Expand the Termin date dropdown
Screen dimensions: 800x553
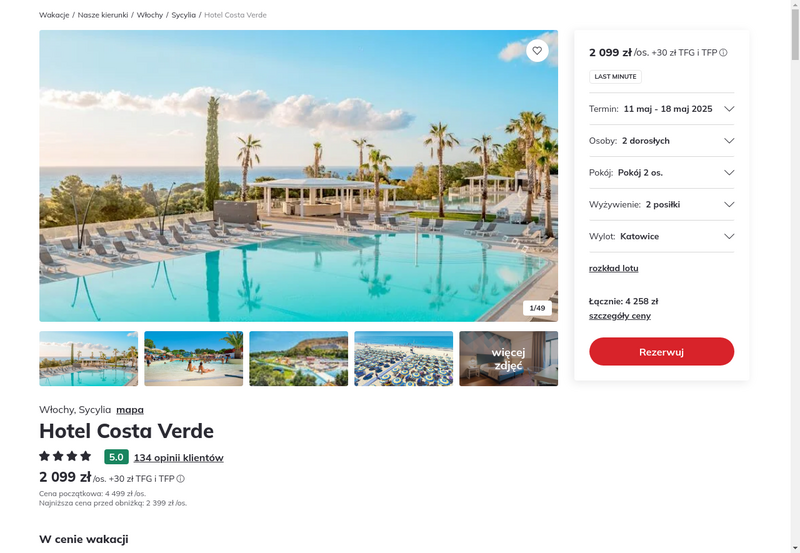[661, 109]
